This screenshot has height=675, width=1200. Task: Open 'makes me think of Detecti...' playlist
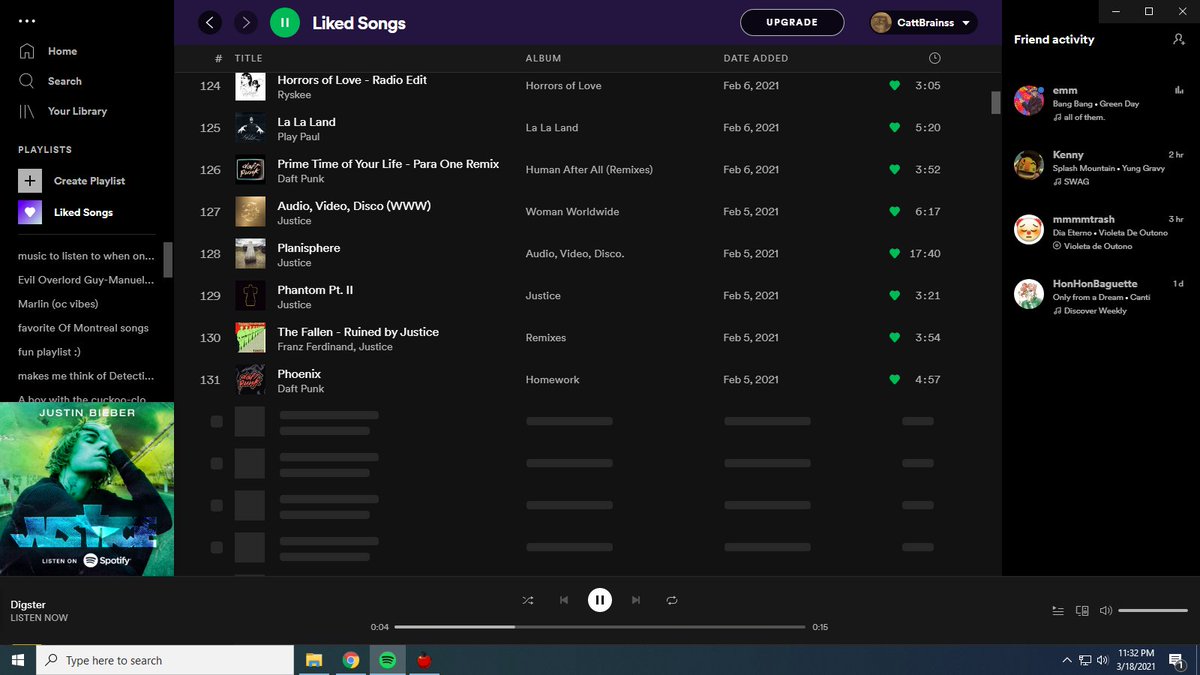pyautogui.click(x=86, y=376)
